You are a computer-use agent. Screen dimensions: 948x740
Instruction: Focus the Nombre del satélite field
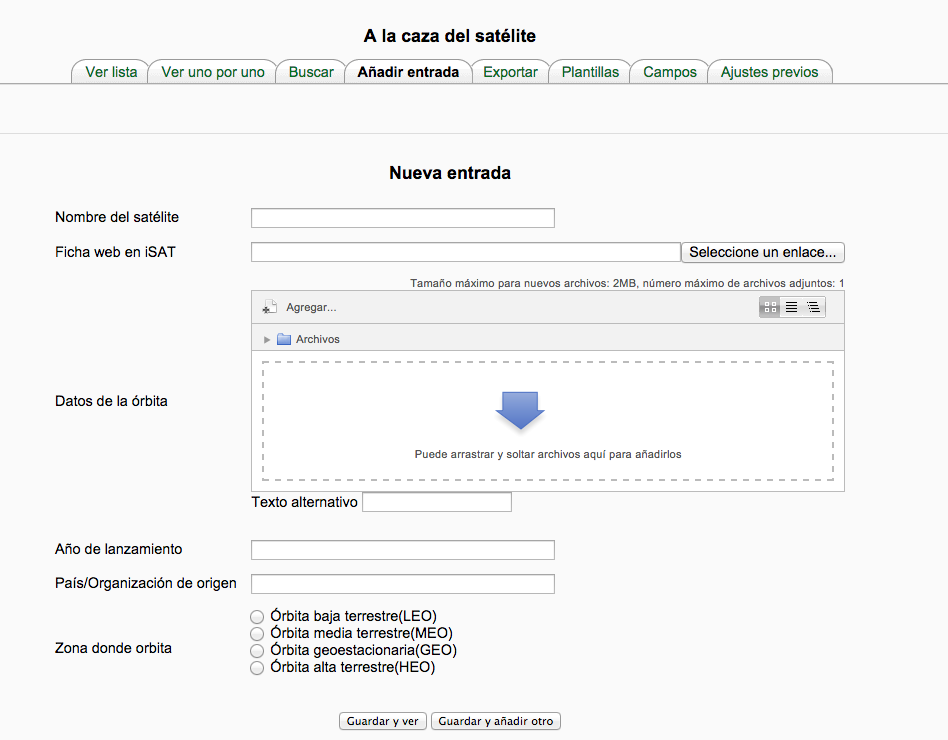(403, 218)
